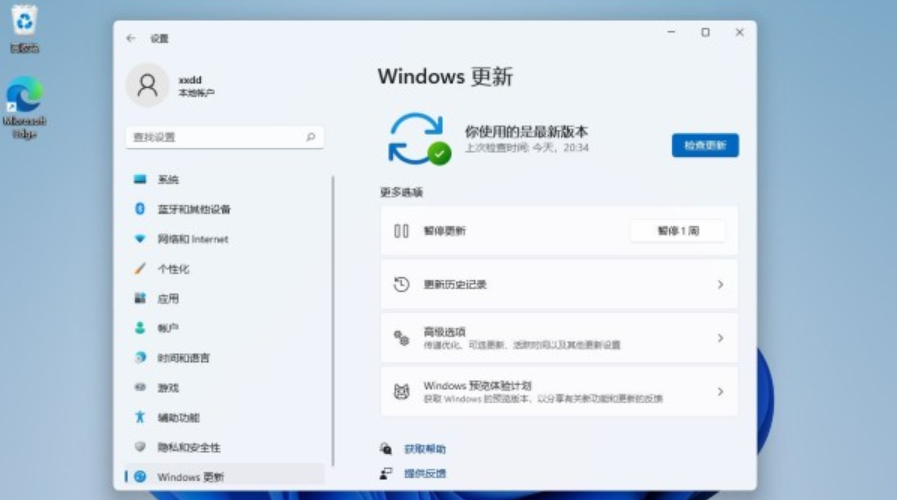
Task: Open 隐私和安全性 settings
Action: 224,447
